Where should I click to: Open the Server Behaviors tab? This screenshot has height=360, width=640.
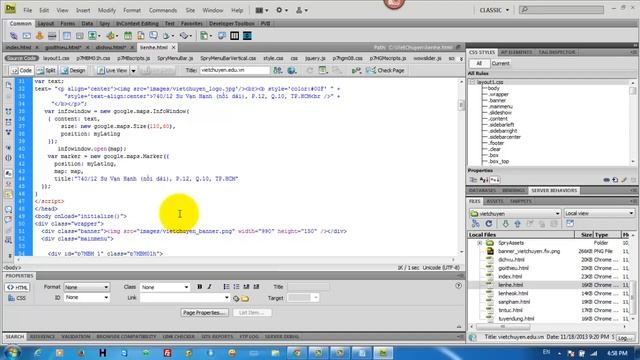pos(554,191)
